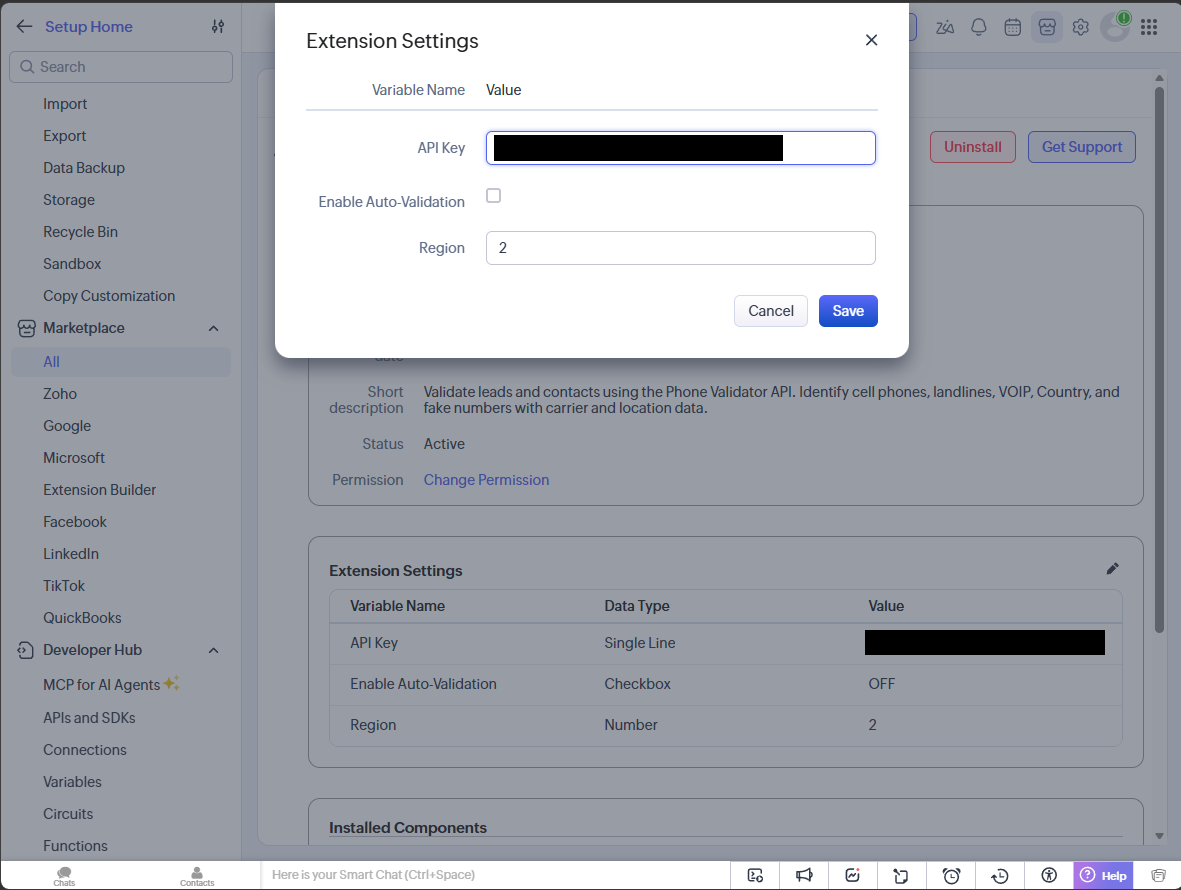The height and width of the screenshot is (890, 1181).
Task: Select Export in the sidebar
Action: pyautogui.click(x=65, y=136)
